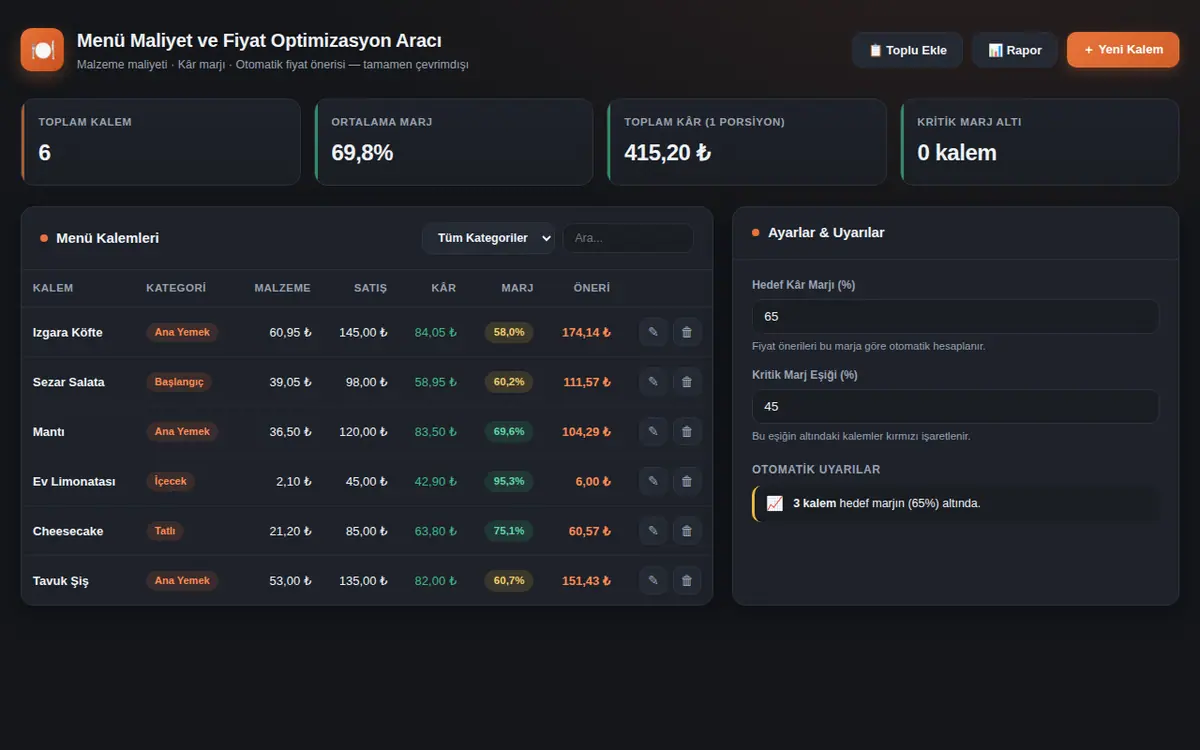Click the Ana Yemek tag for Izgara Köfte
1200x750 pixels.
(x=182, y=332)
